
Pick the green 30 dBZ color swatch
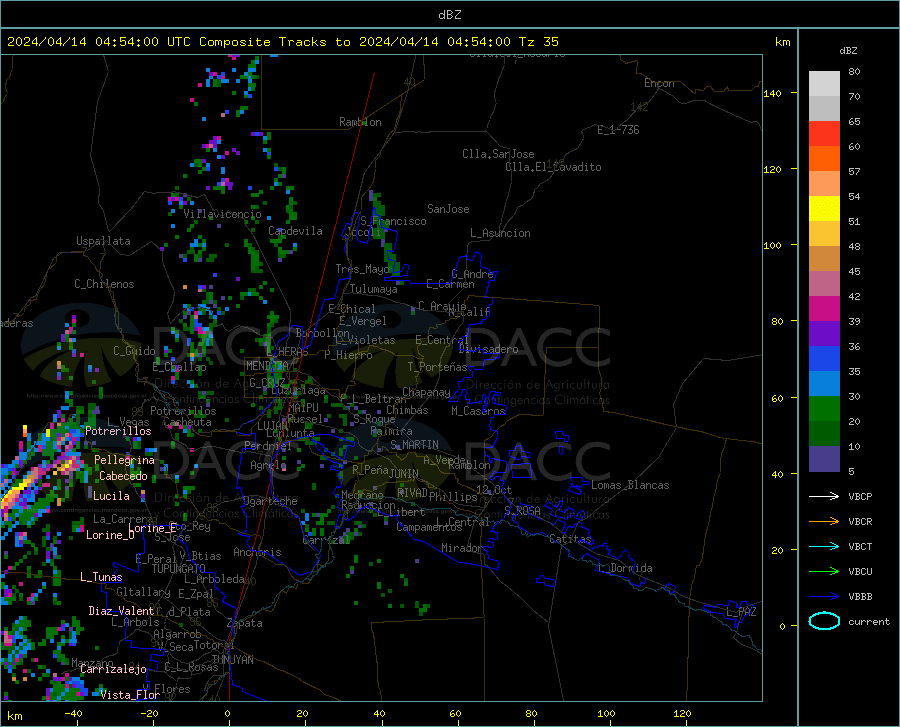(x=824, y=409)
